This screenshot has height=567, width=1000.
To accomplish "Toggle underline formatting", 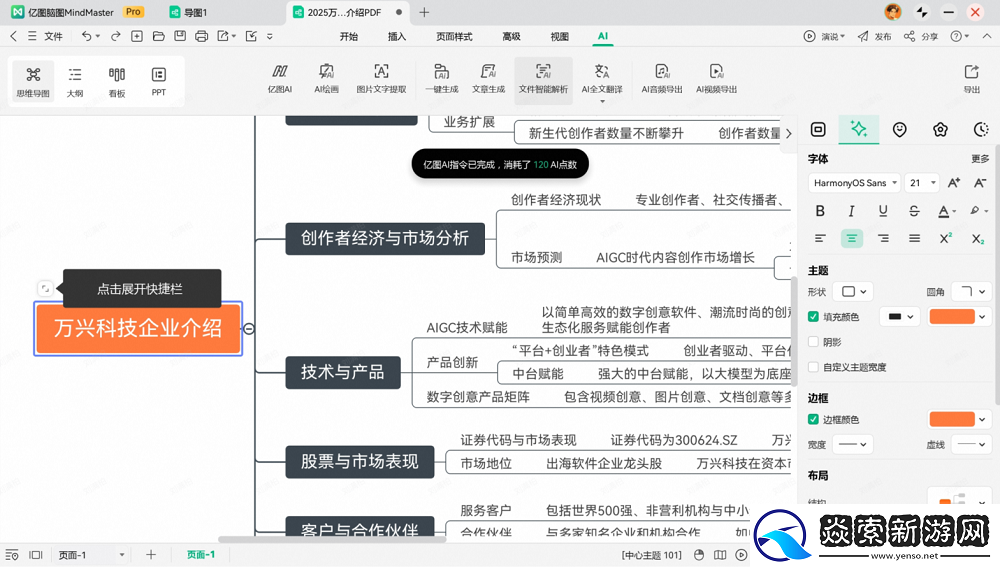I will click(883, 210).
